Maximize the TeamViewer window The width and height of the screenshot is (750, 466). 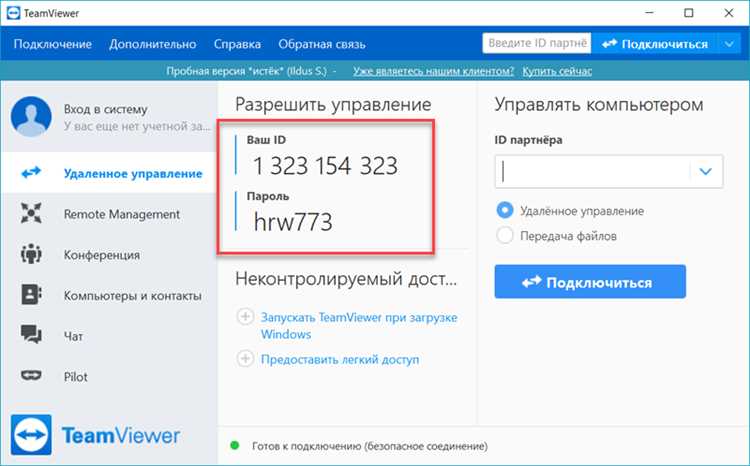click(688, 13)
